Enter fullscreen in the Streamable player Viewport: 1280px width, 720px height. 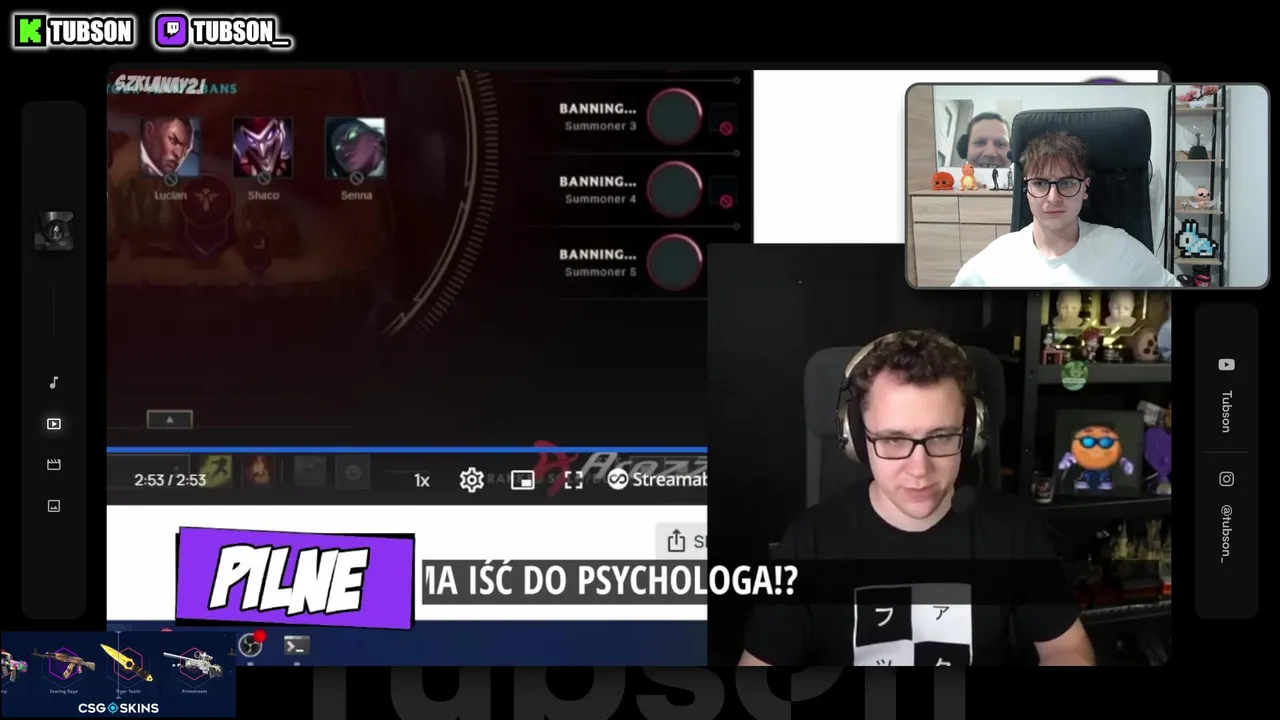[x=573, y=480]
